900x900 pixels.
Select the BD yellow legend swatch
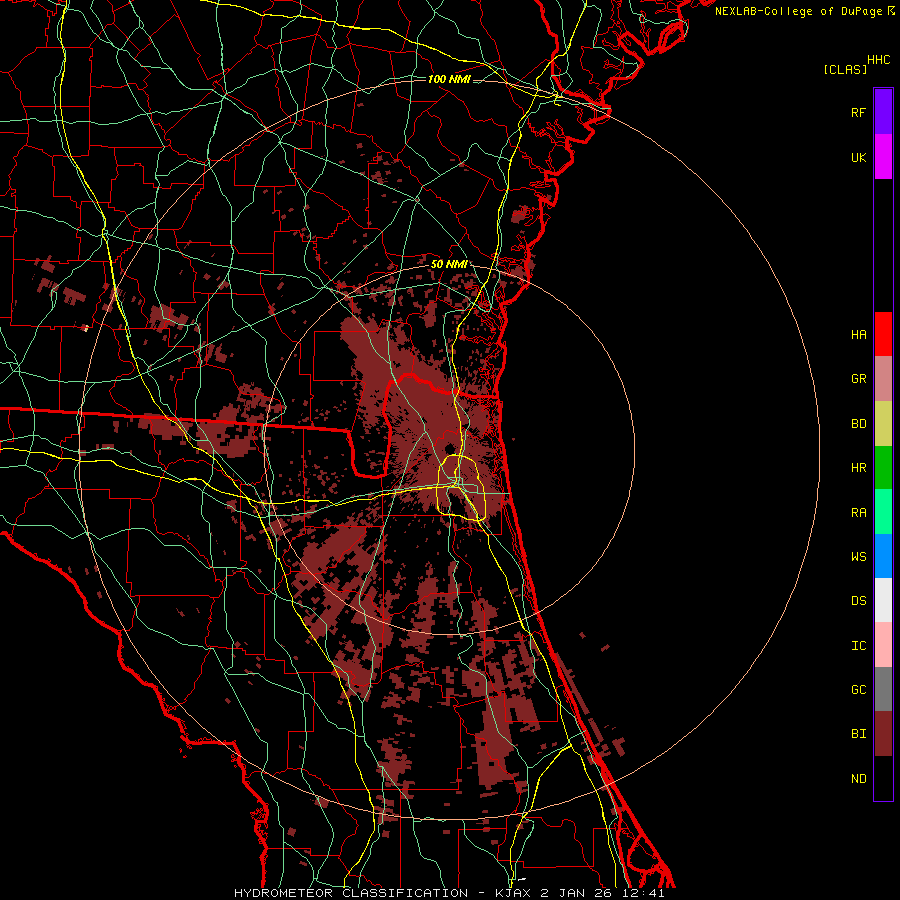click(x=883, y=424)
